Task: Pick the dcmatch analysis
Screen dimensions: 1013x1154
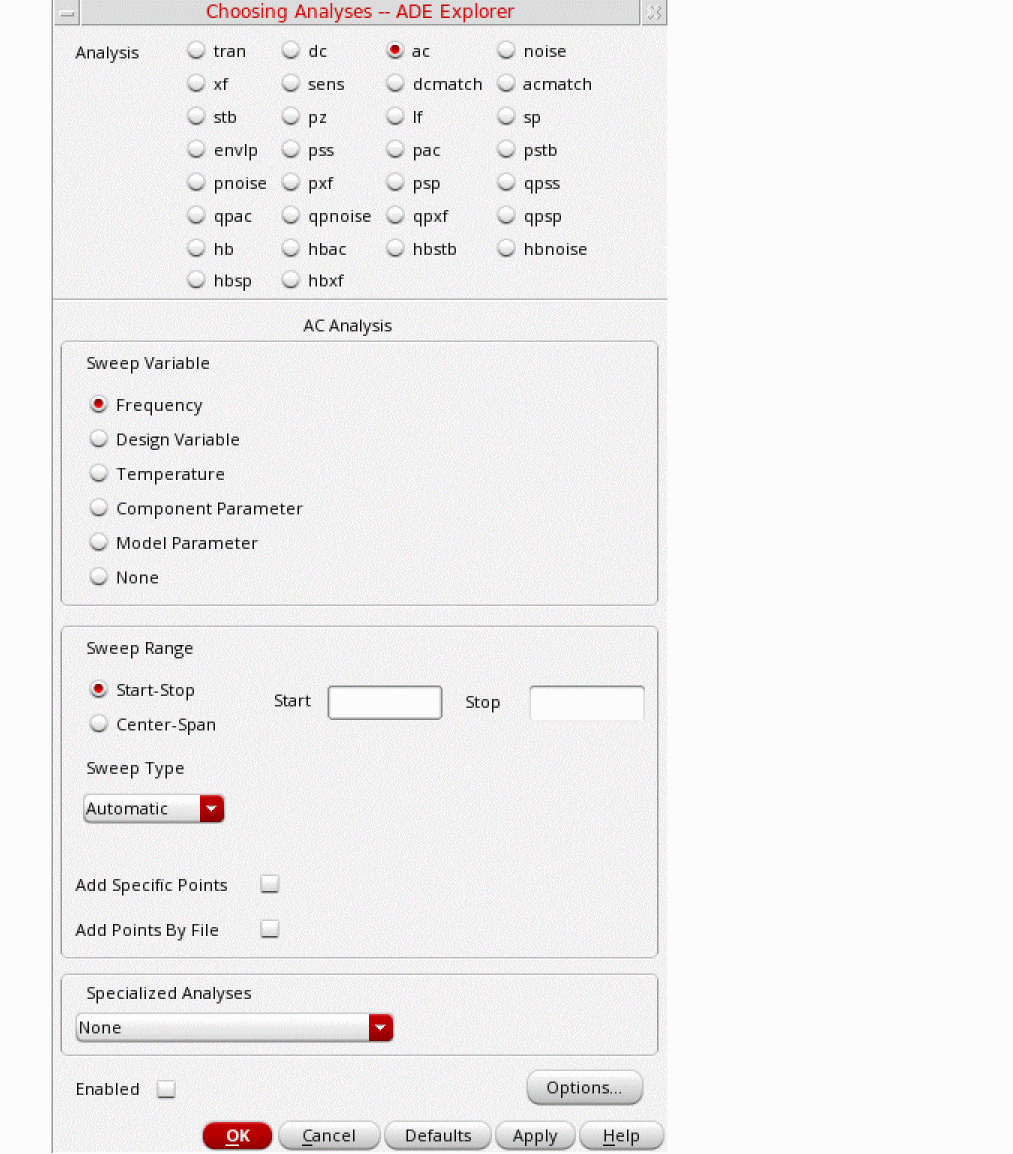Action: (x=395, y=84)
